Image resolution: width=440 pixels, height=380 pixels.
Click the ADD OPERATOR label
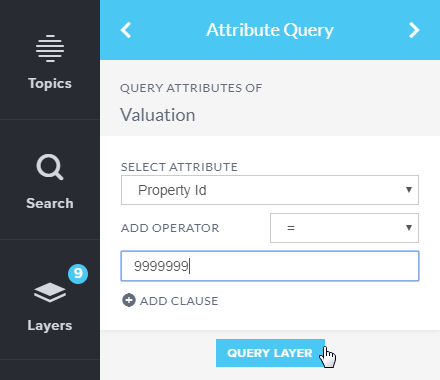pos(170,228)
